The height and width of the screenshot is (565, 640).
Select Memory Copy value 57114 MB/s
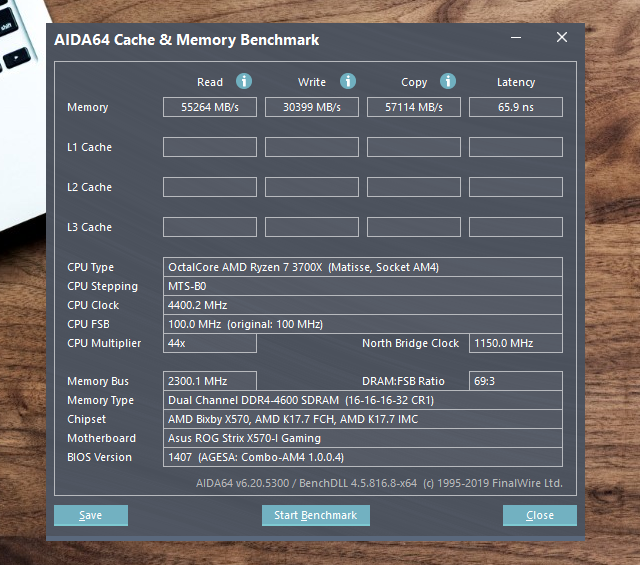(x=414, y=107)
